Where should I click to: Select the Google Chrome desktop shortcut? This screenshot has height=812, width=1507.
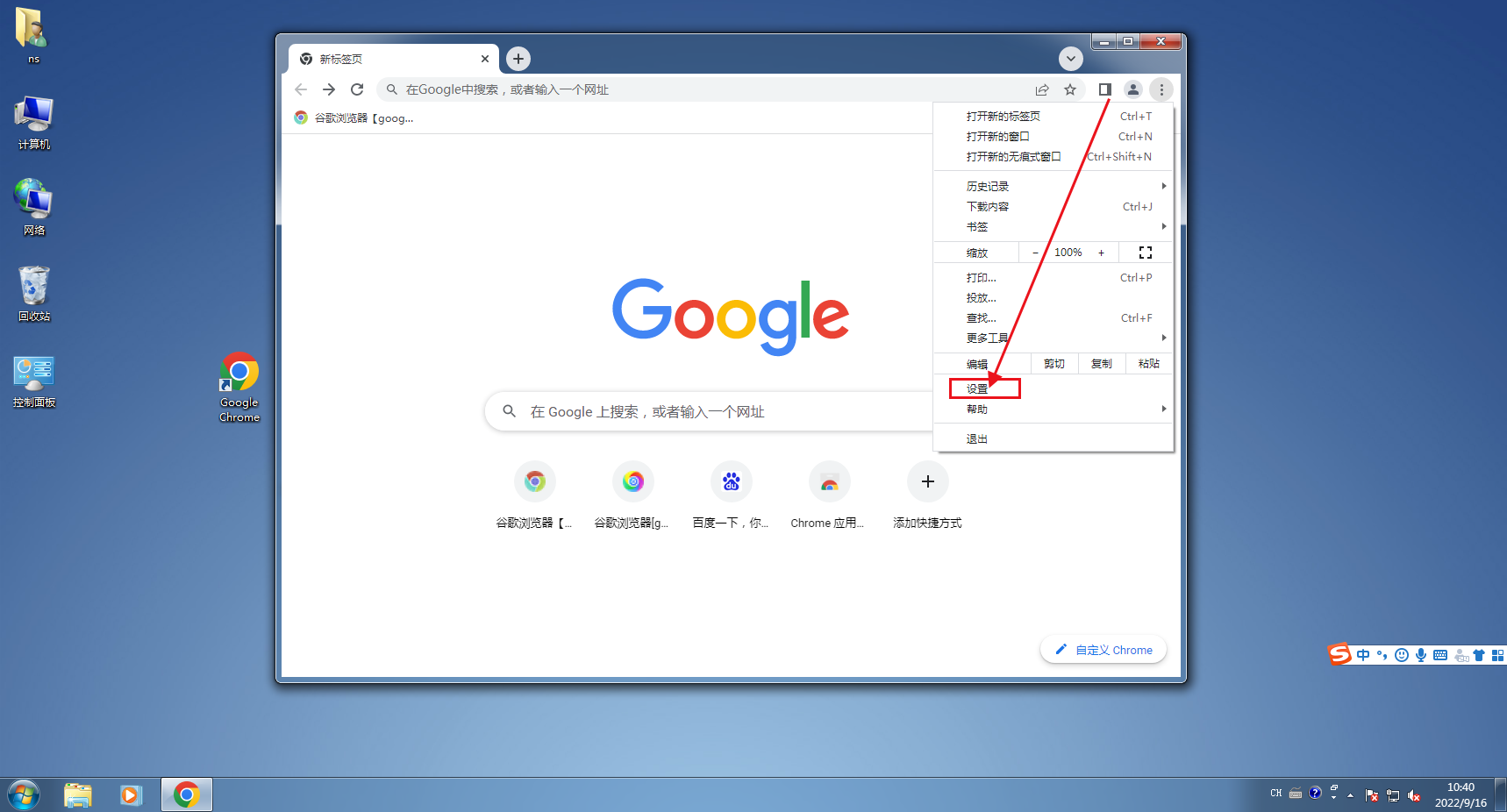[239, 387]
